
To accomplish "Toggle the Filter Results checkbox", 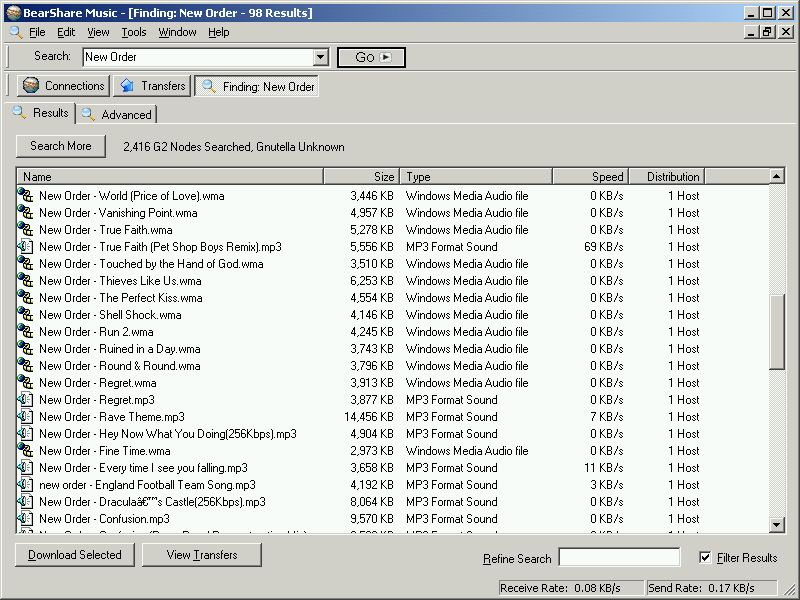I will click(705, 559).
